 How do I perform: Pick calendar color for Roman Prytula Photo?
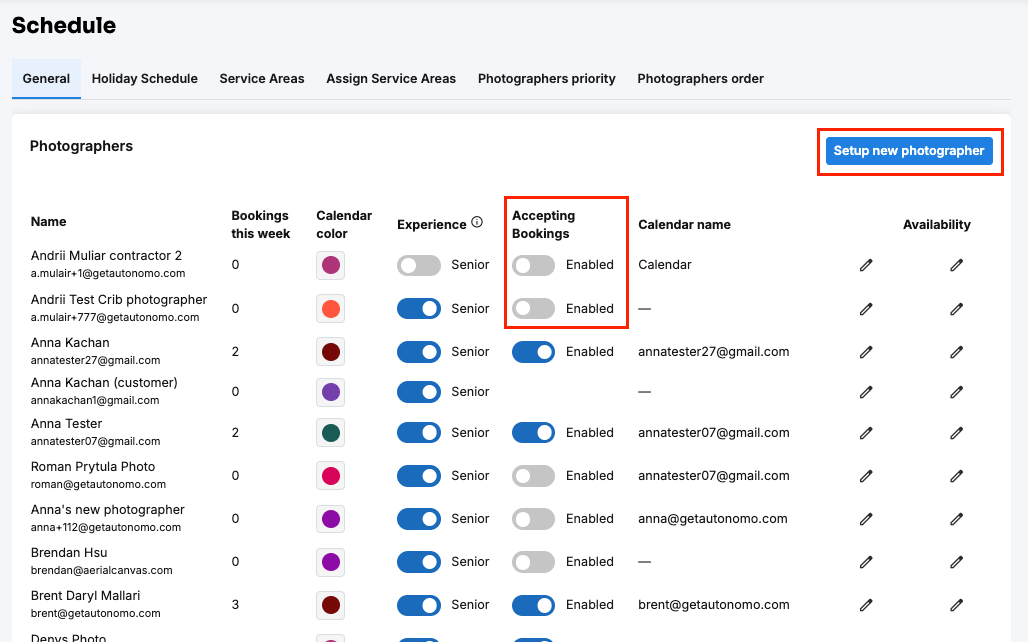coord(330,476)
